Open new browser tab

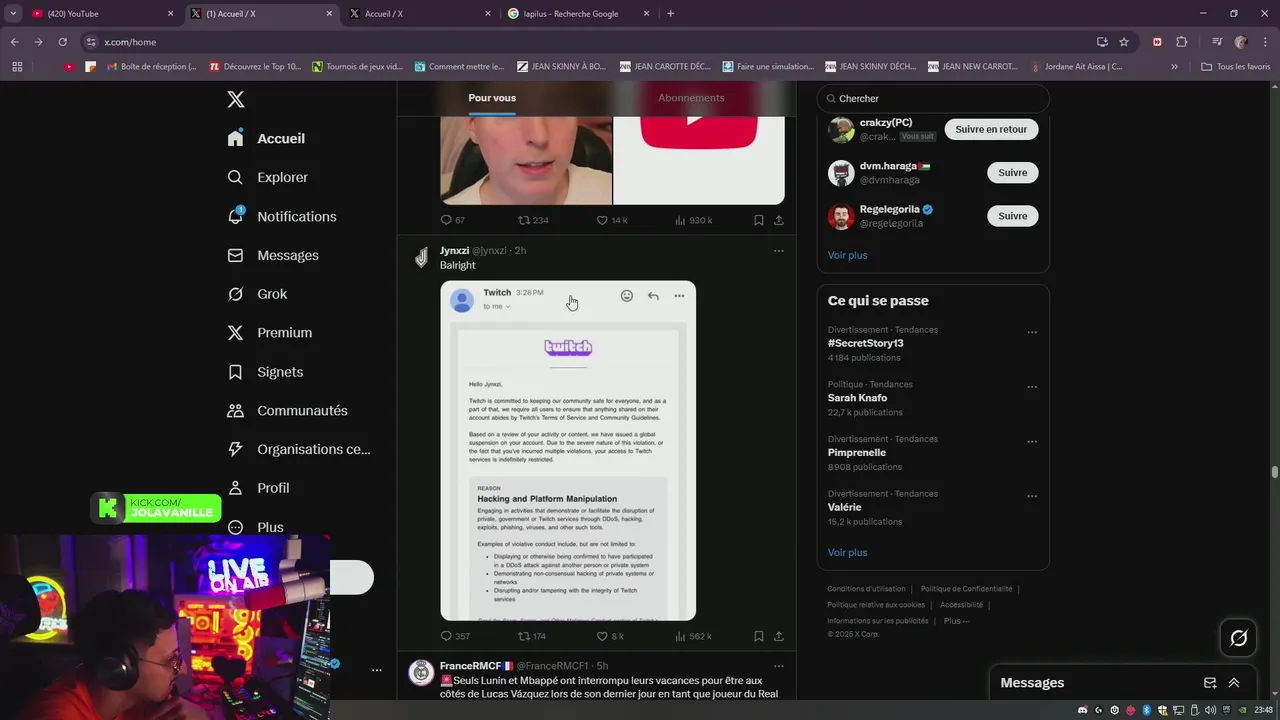[x=670, y=14]
